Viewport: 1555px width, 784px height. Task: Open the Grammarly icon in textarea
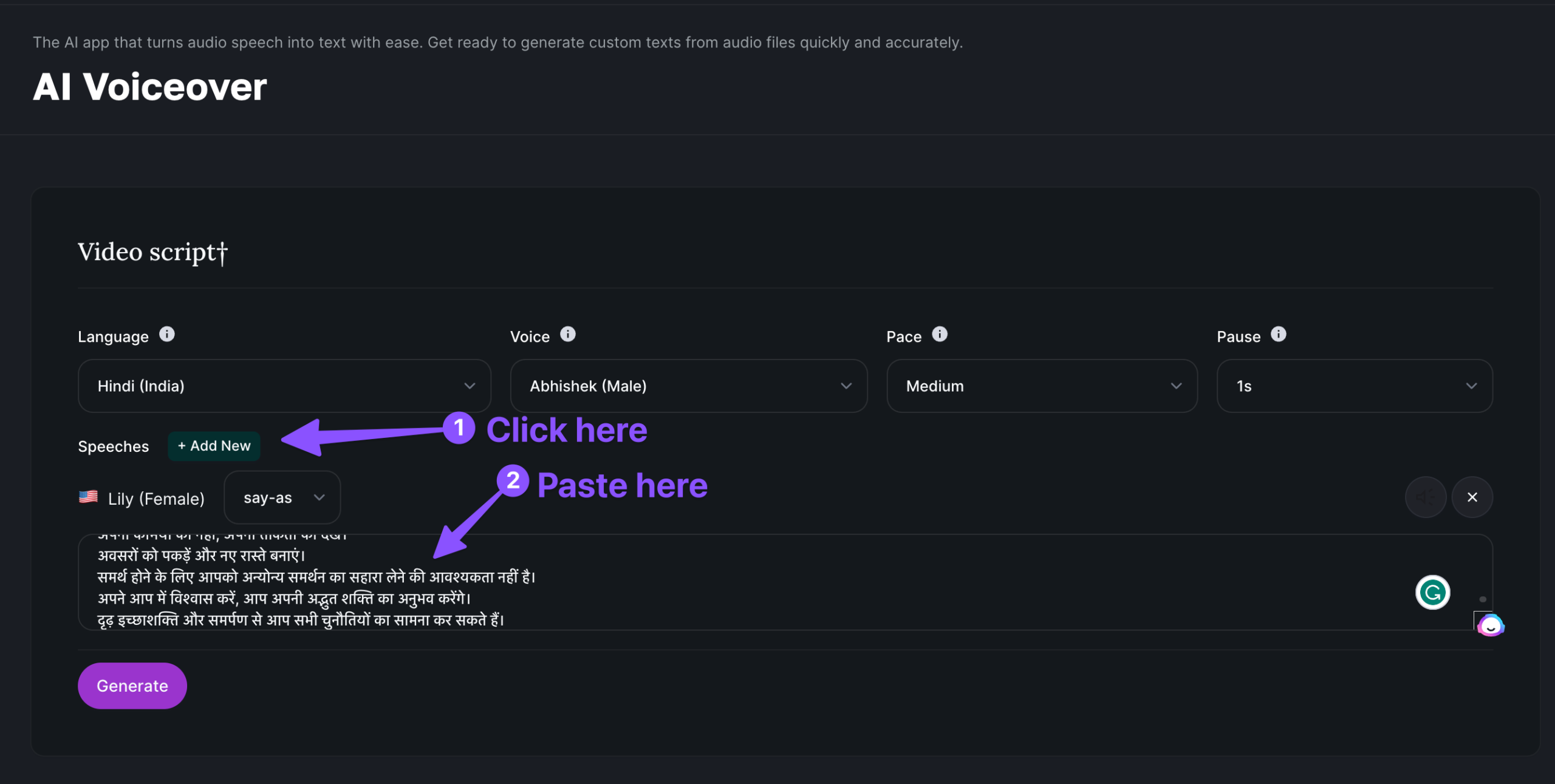[1432, 592]
